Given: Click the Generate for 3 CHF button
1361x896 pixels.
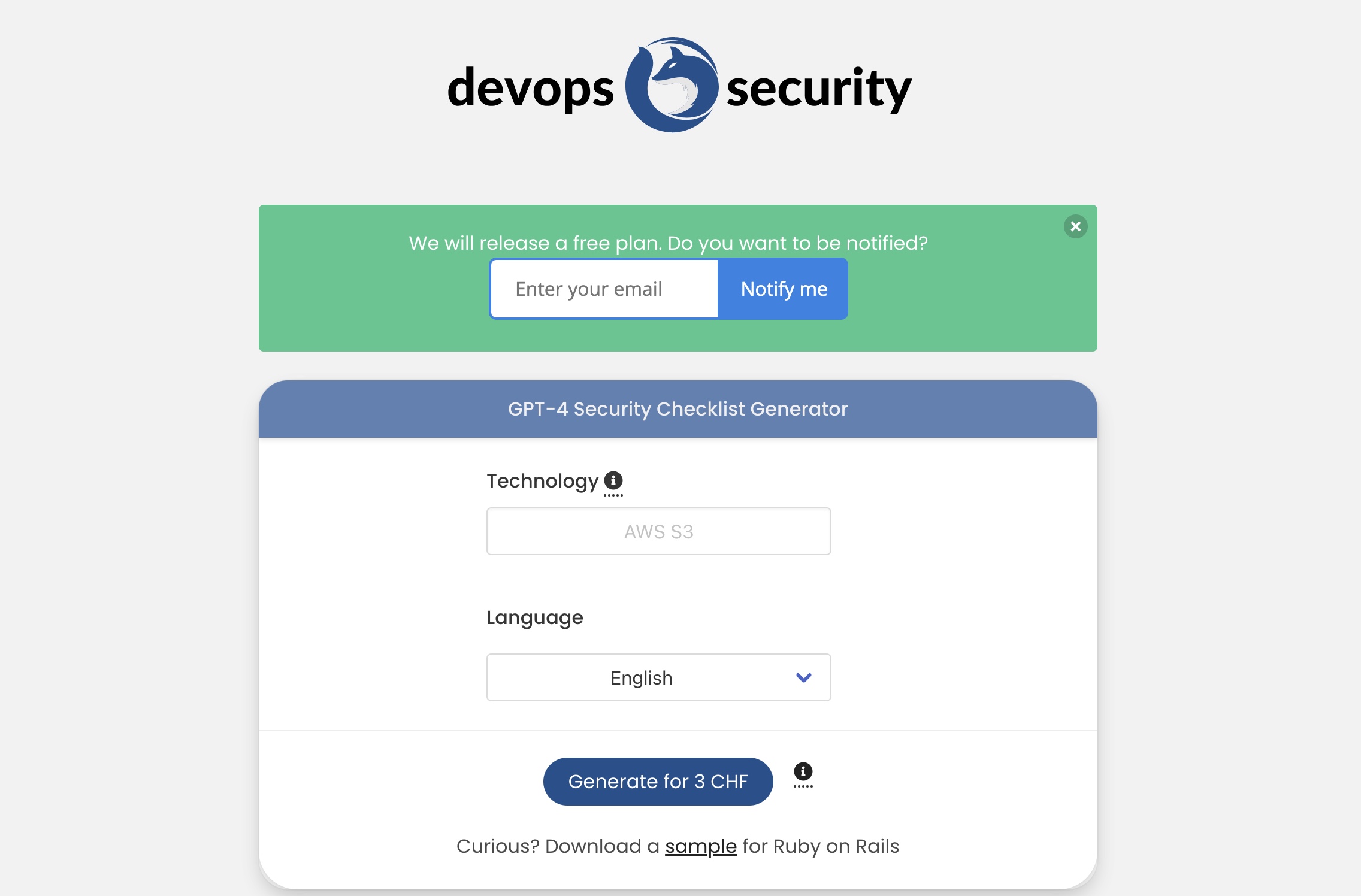Looking at the screenshot, I should [x=658, y=782].
